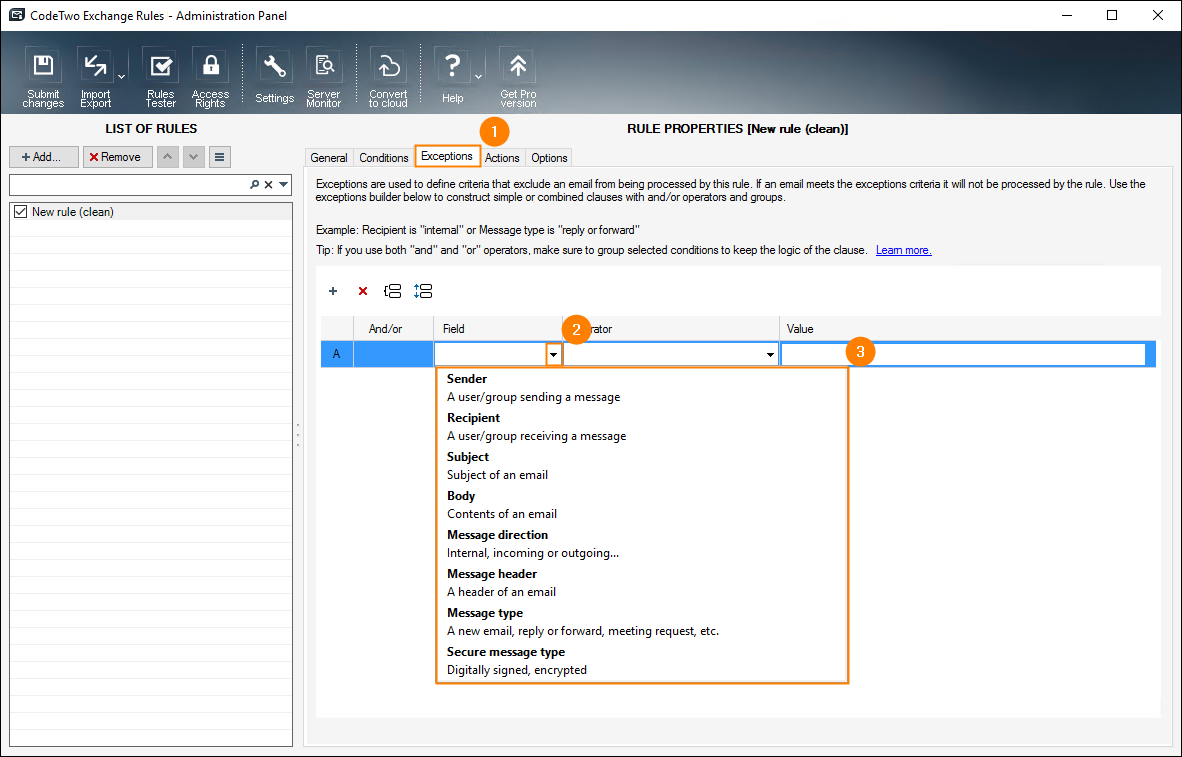Switch to the Exceptions tab

[447, 156]
